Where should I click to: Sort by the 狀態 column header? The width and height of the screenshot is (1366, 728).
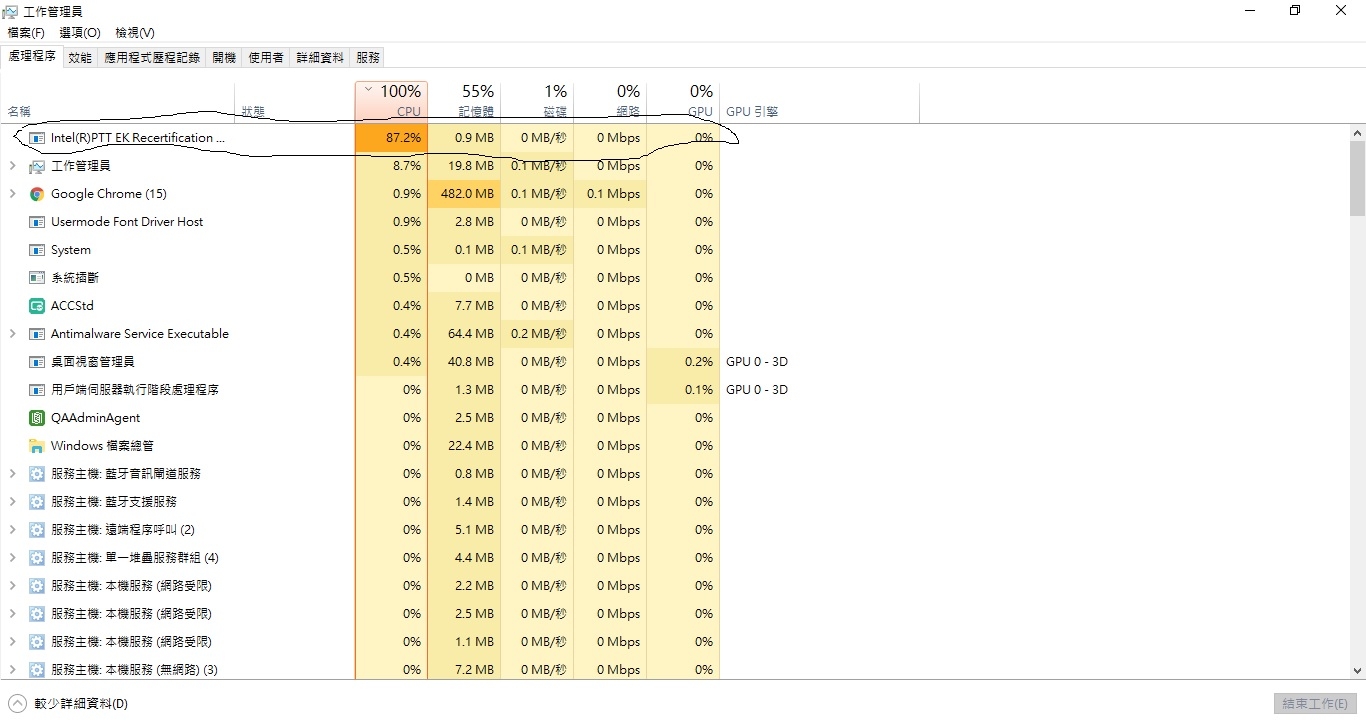click(295, 101)
